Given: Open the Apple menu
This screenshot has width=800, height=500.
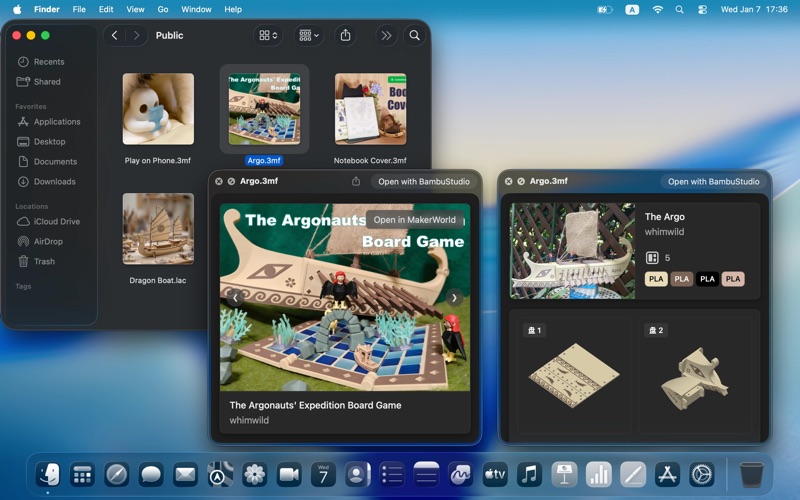Looking at the screenshot, I should (x=17, y=9).
